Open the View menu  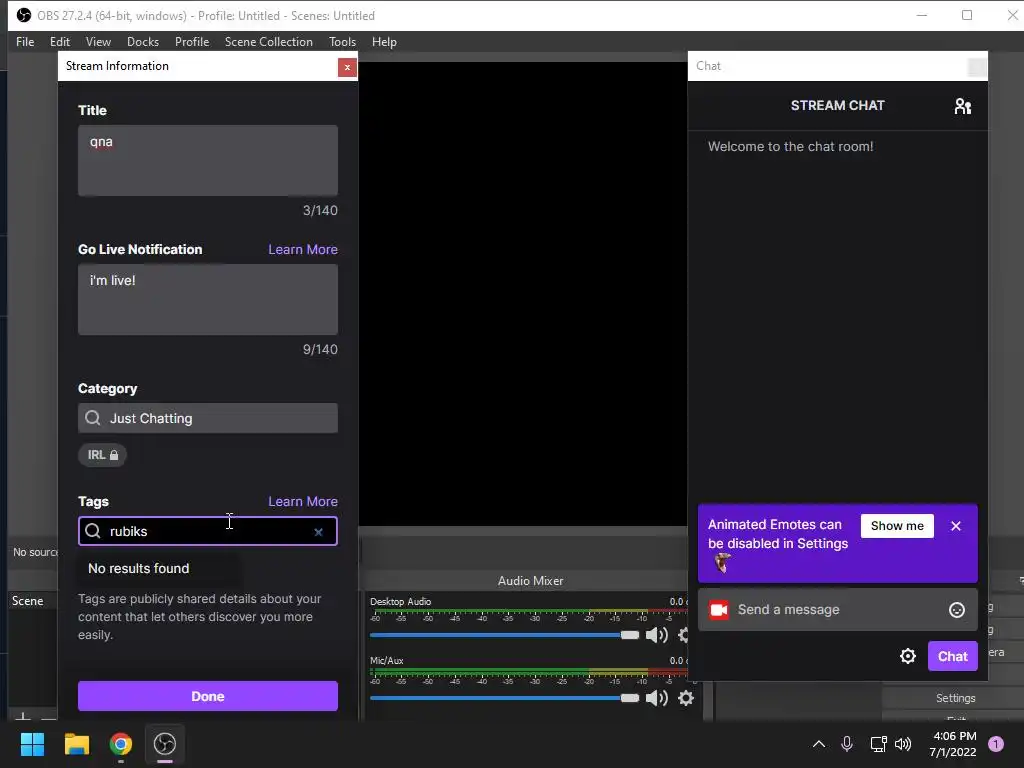point(98,42)
